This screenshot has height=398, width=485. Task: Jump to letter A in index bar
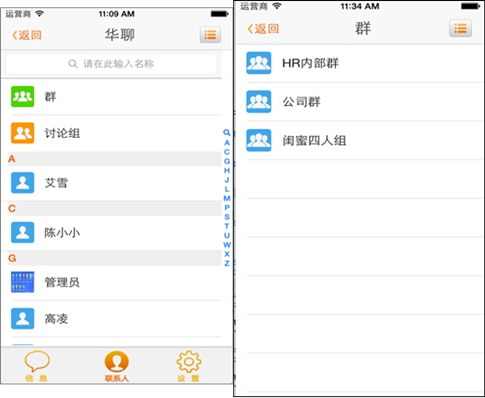coord(227,143)
